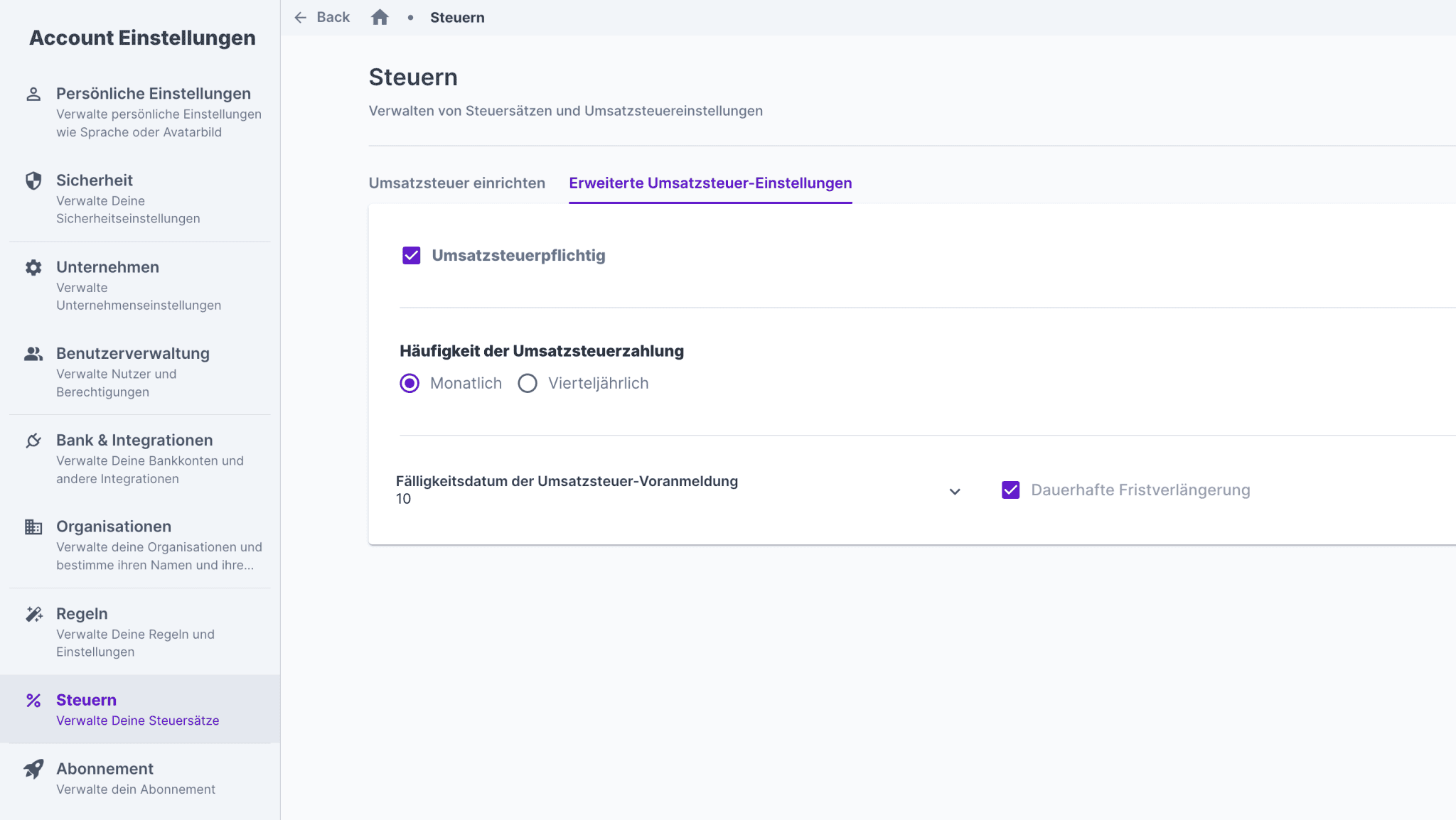Click the rocket icon beside Abonnement

tap(33, 769)
